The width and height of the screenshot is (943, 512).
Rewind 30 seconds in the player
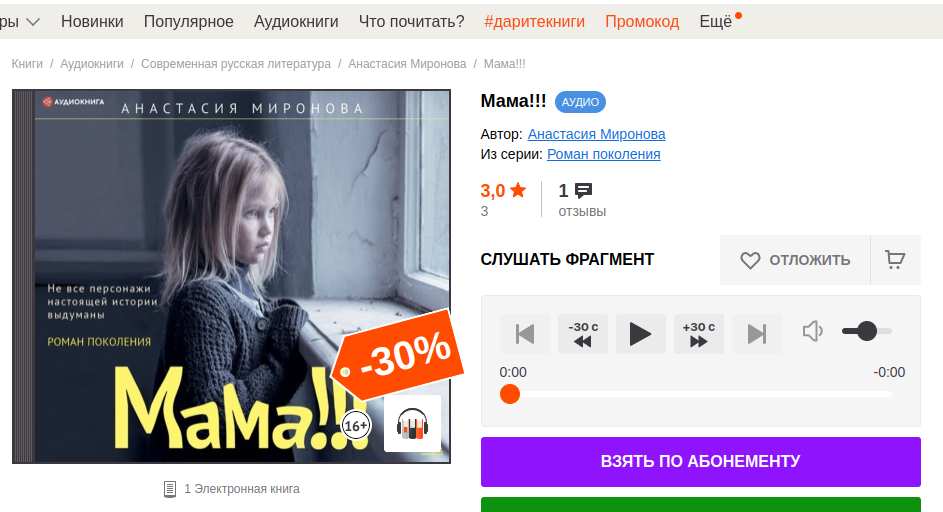[583, 334]
